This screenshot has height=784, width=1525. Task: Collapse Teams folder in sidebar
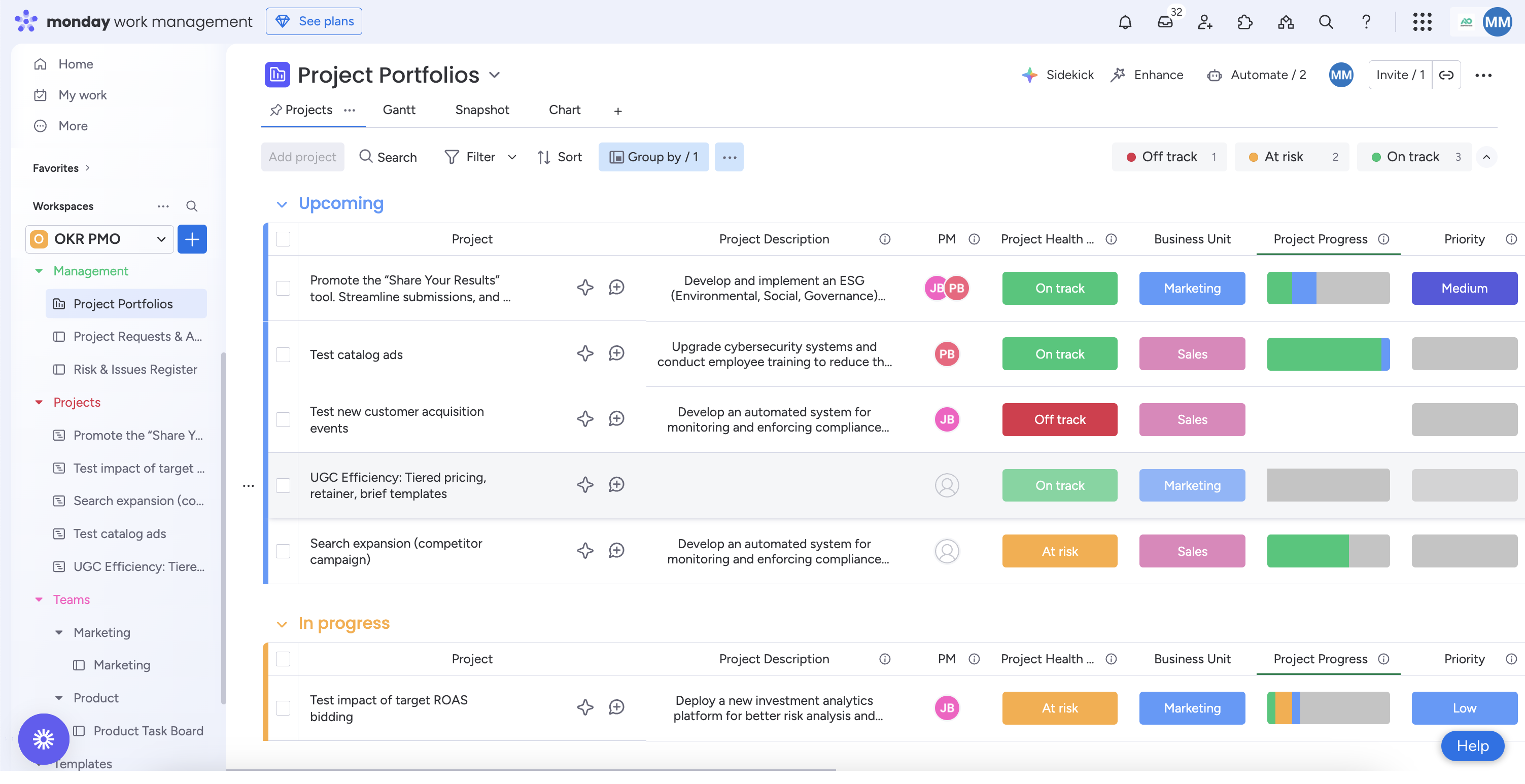39,600
